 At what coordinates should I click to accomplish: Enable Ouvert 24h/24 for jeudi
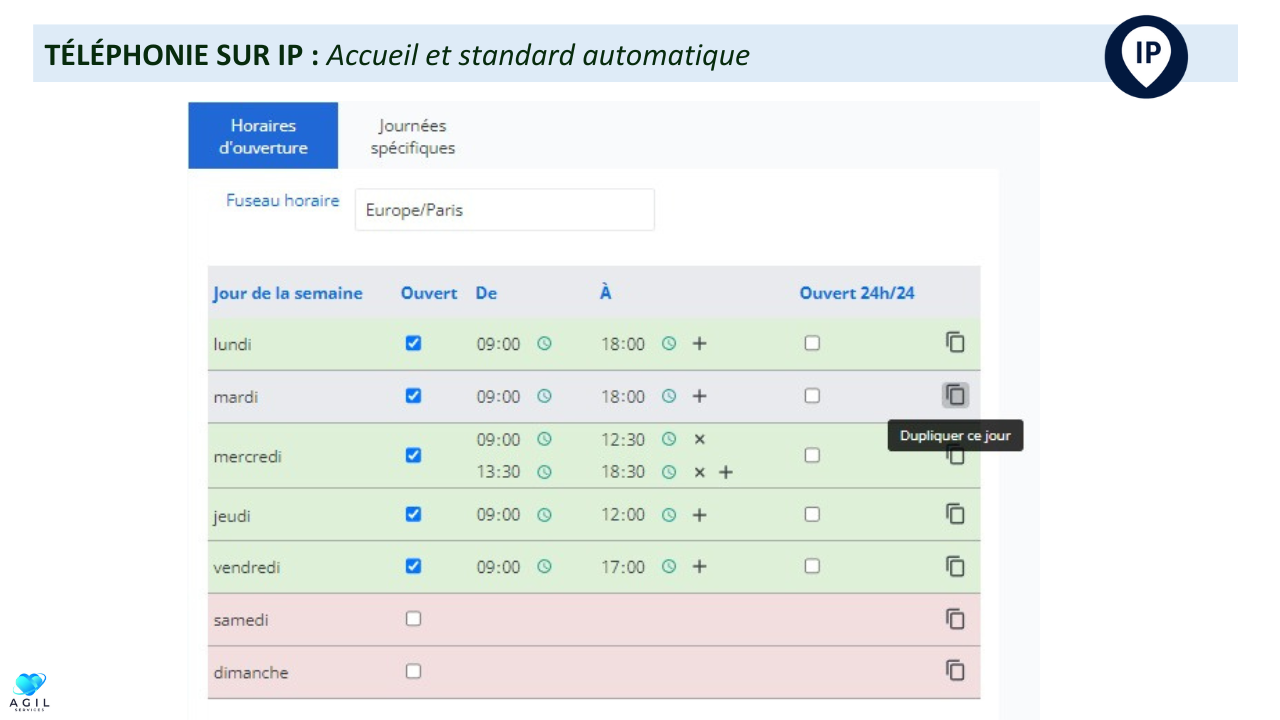(812, 514)
